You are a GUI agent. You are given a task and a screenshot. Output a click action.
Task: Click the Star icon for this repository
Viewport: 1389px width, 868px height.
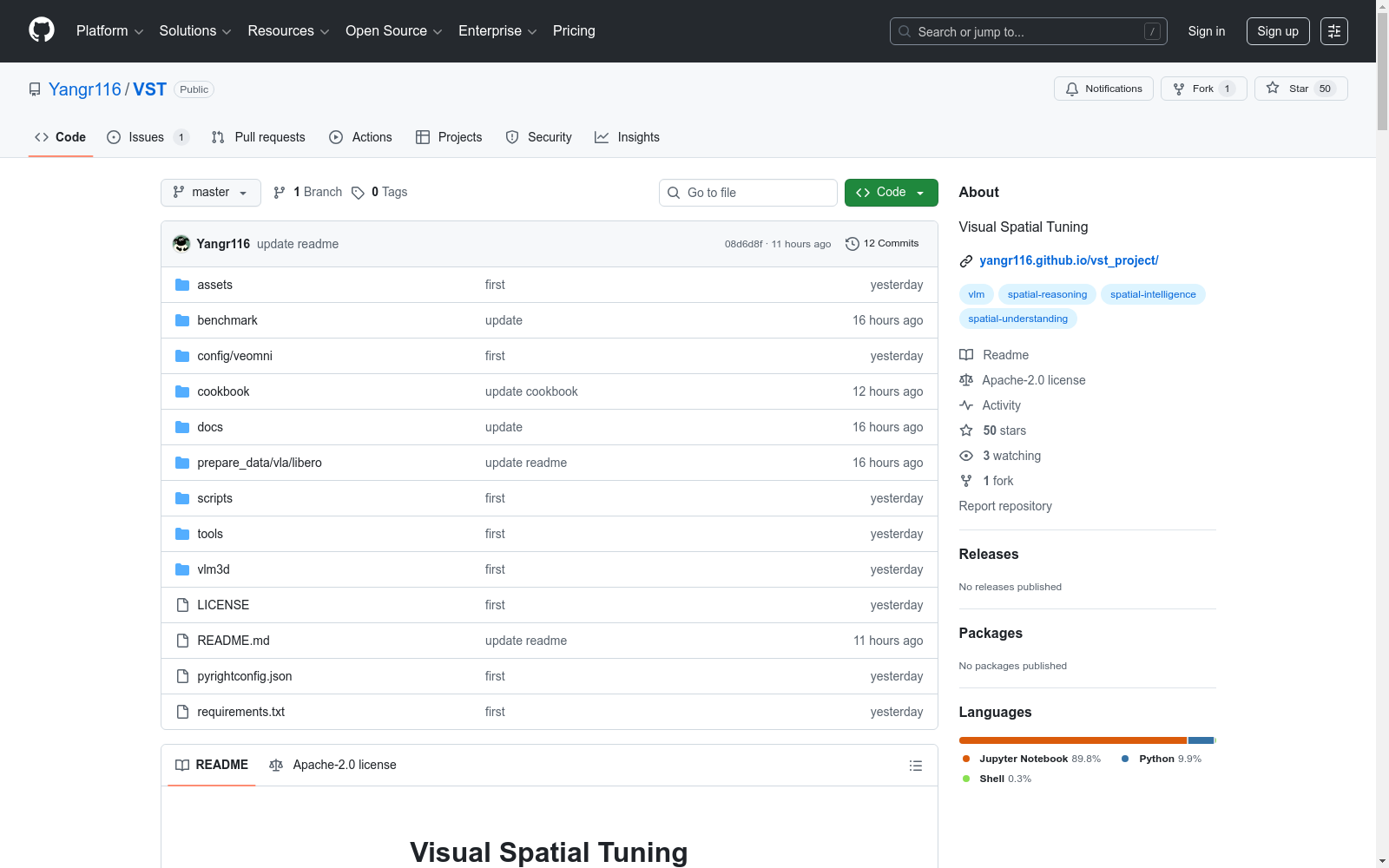[1273, 89]
